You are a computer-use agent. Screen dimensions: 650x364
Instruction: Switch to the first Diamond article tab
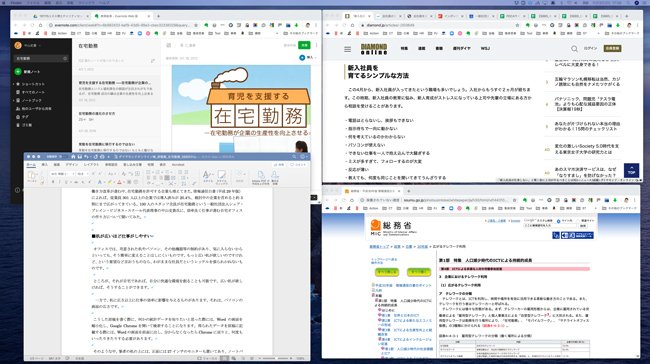click(358, 16)
